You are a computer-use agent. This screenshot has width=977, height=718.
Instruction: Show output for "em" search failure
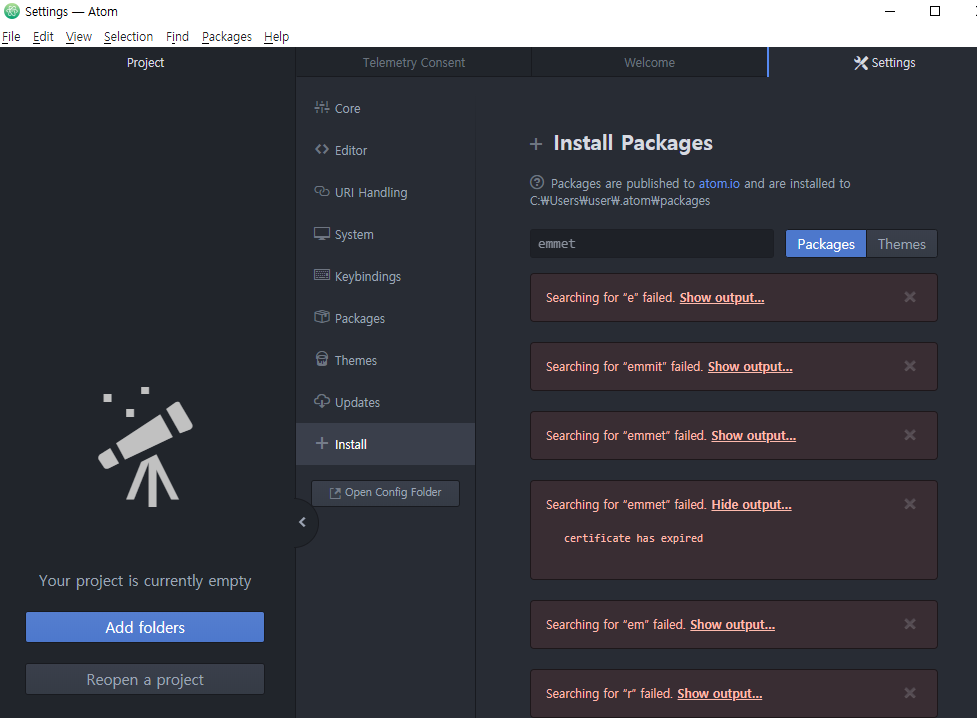tap(732, 625)
